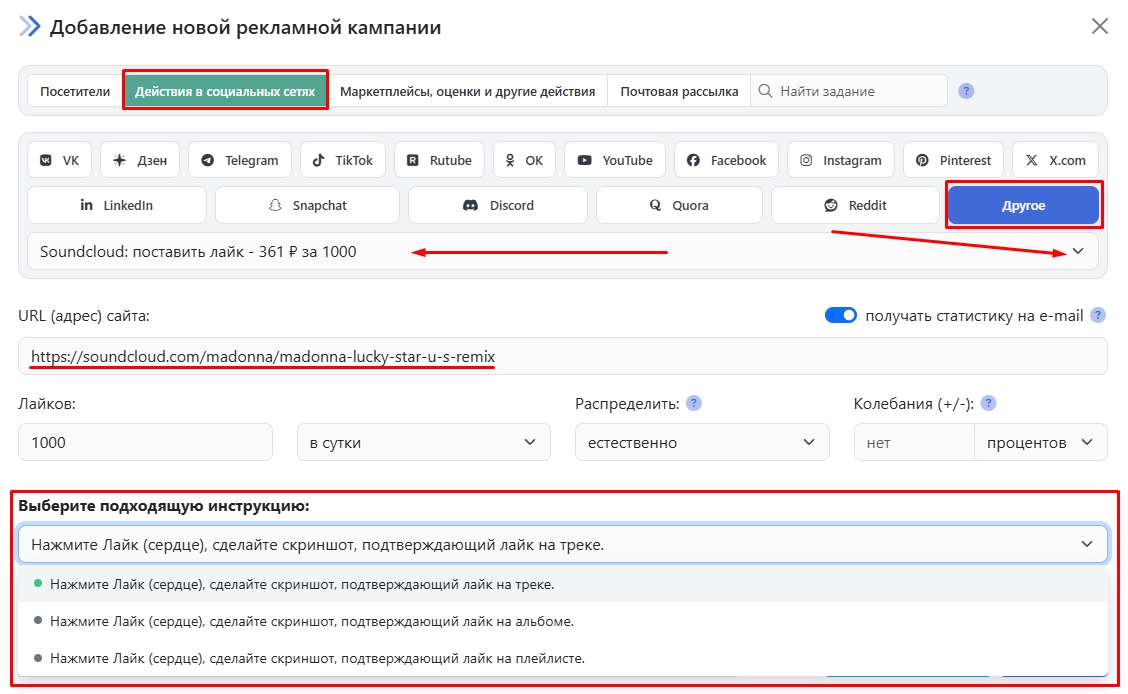The image size is (1128, 694).
Task: Switch to the 'Посетители' tab
Action: coord(75,91)
